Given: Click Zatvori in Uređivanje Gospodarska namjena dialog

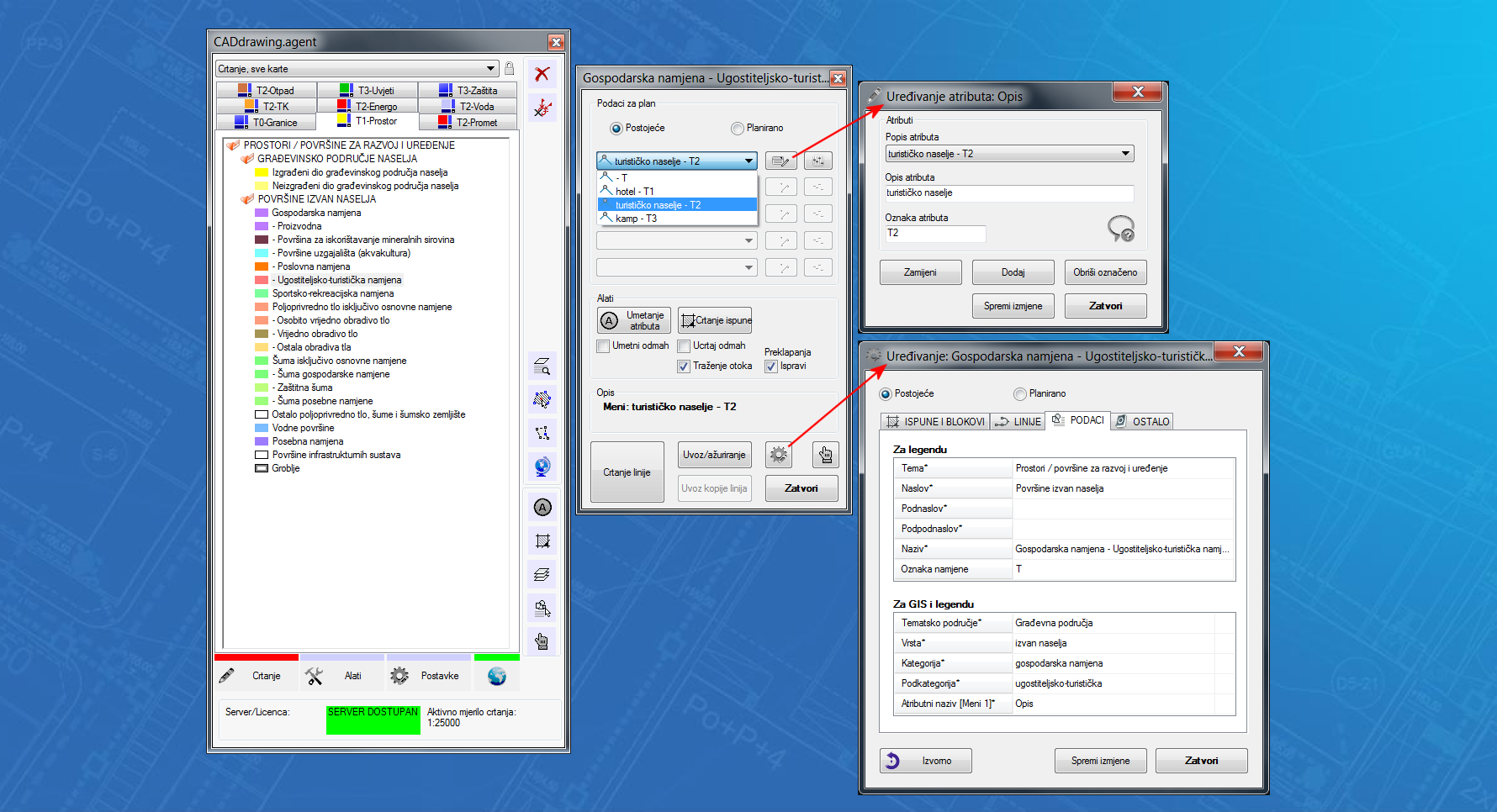Looking at the screenshot, I should (1201, 761).
